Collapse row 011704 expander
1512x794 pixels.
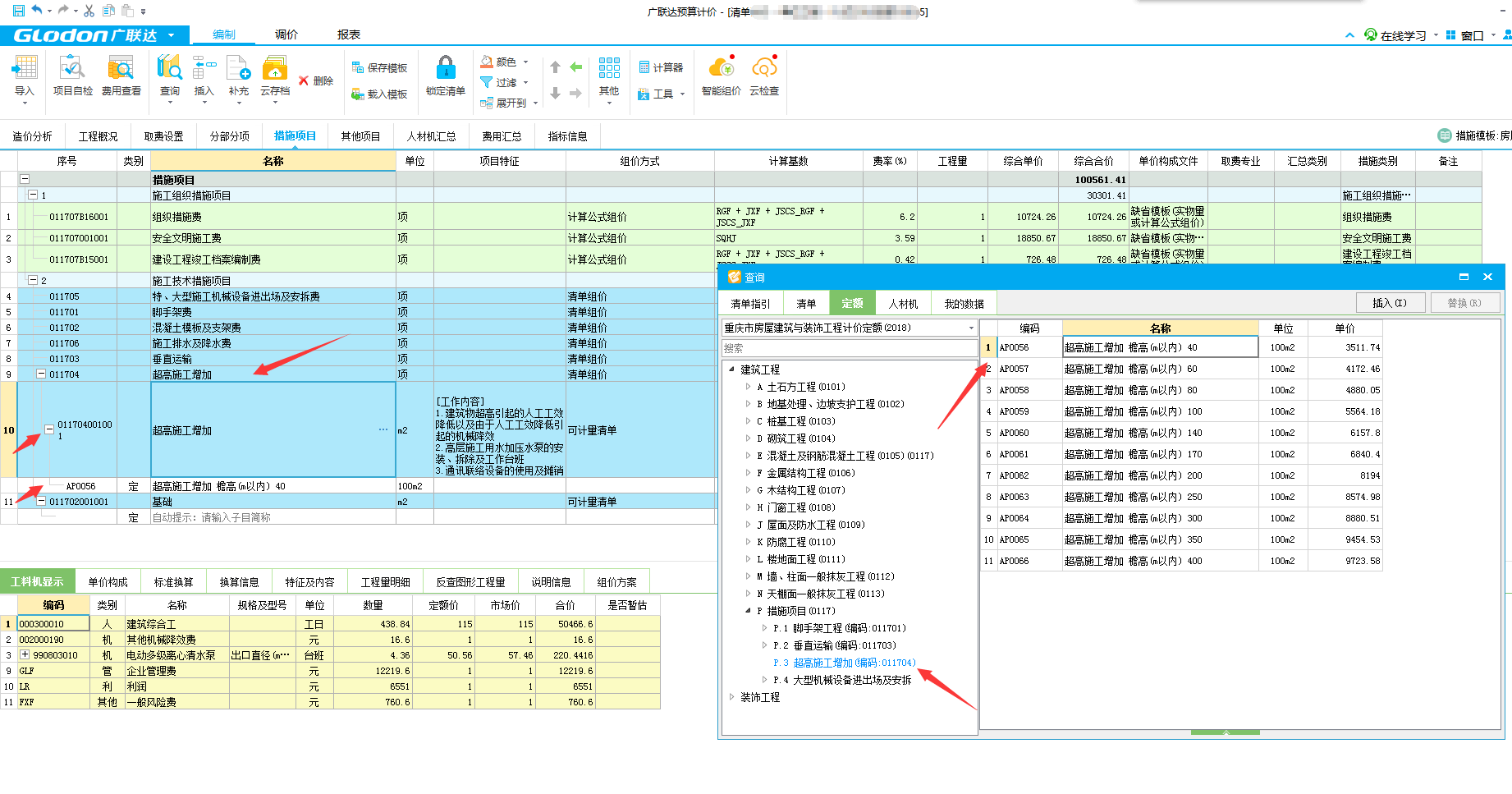point(40,374)
